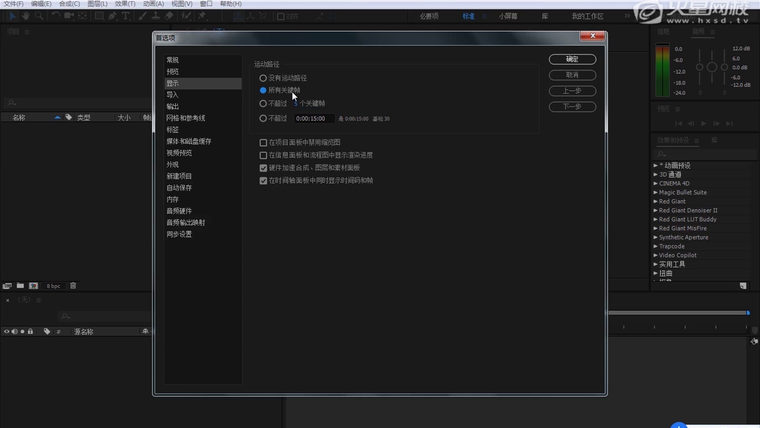Click the lock column icon in timeline
Screen dimensions: 760x428
[x=30, y=331]
